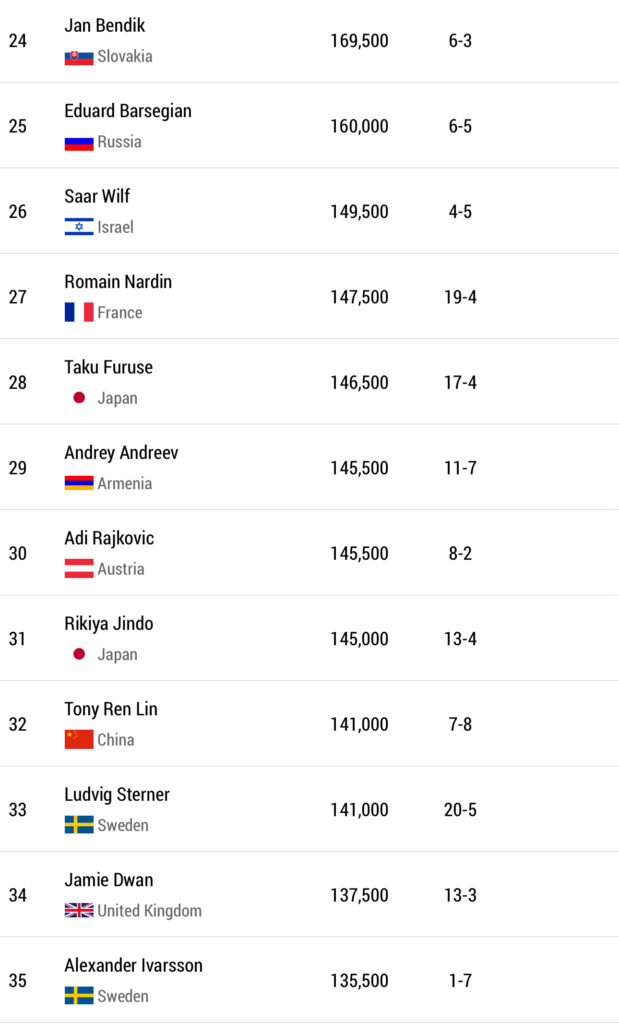619x1024 pixels.
Task: Click table-seat value 20-5
Action: 460,810
